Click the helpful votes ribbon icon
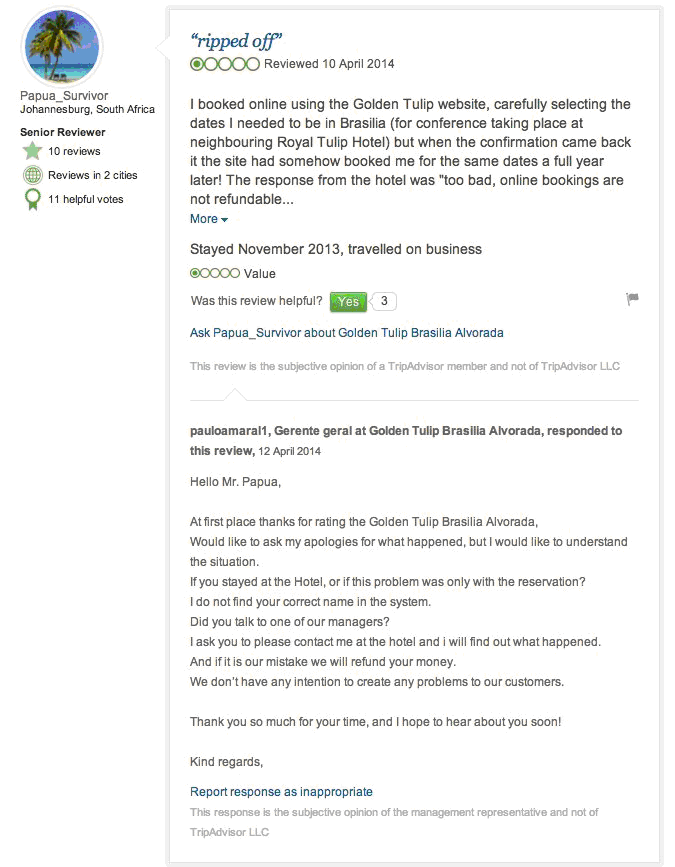The width and height of the screenshot is (675, 867). 32,199
